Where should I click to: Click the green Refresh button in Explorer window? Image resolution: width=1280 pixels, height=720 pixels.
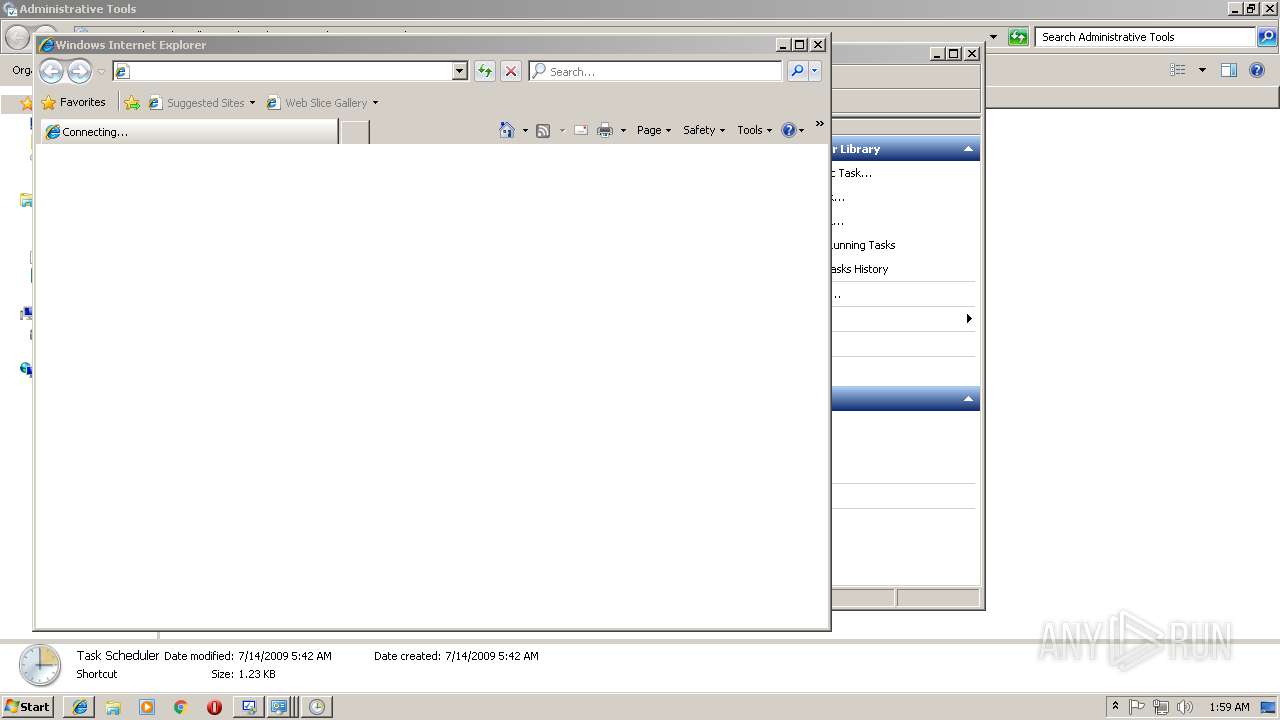tap(1018, 37)
